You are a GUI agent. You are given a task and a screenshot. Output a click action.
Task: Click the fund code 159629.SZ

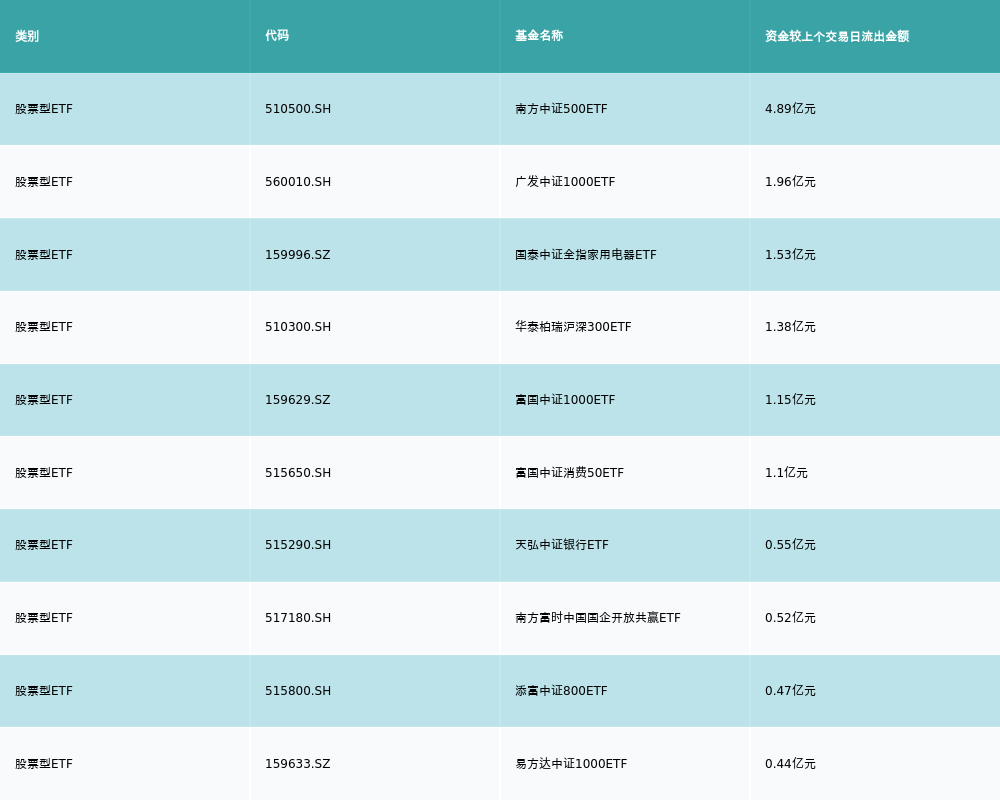tap(298, 400)
